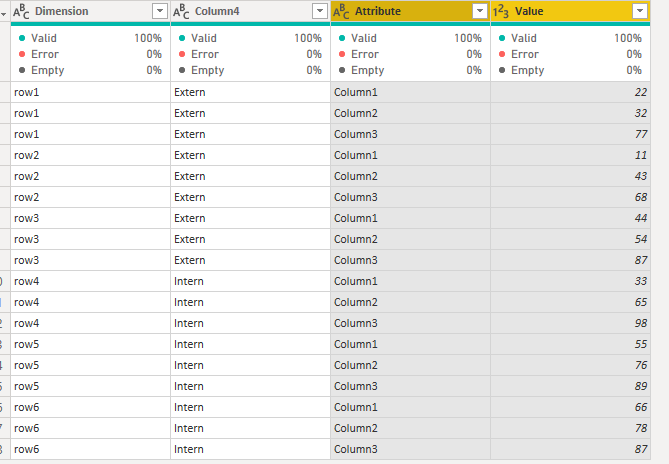Click the Column1 attribute cell for value 66
Image resolution: width=669 pixels, height=464 pixels.
[410, 407]
